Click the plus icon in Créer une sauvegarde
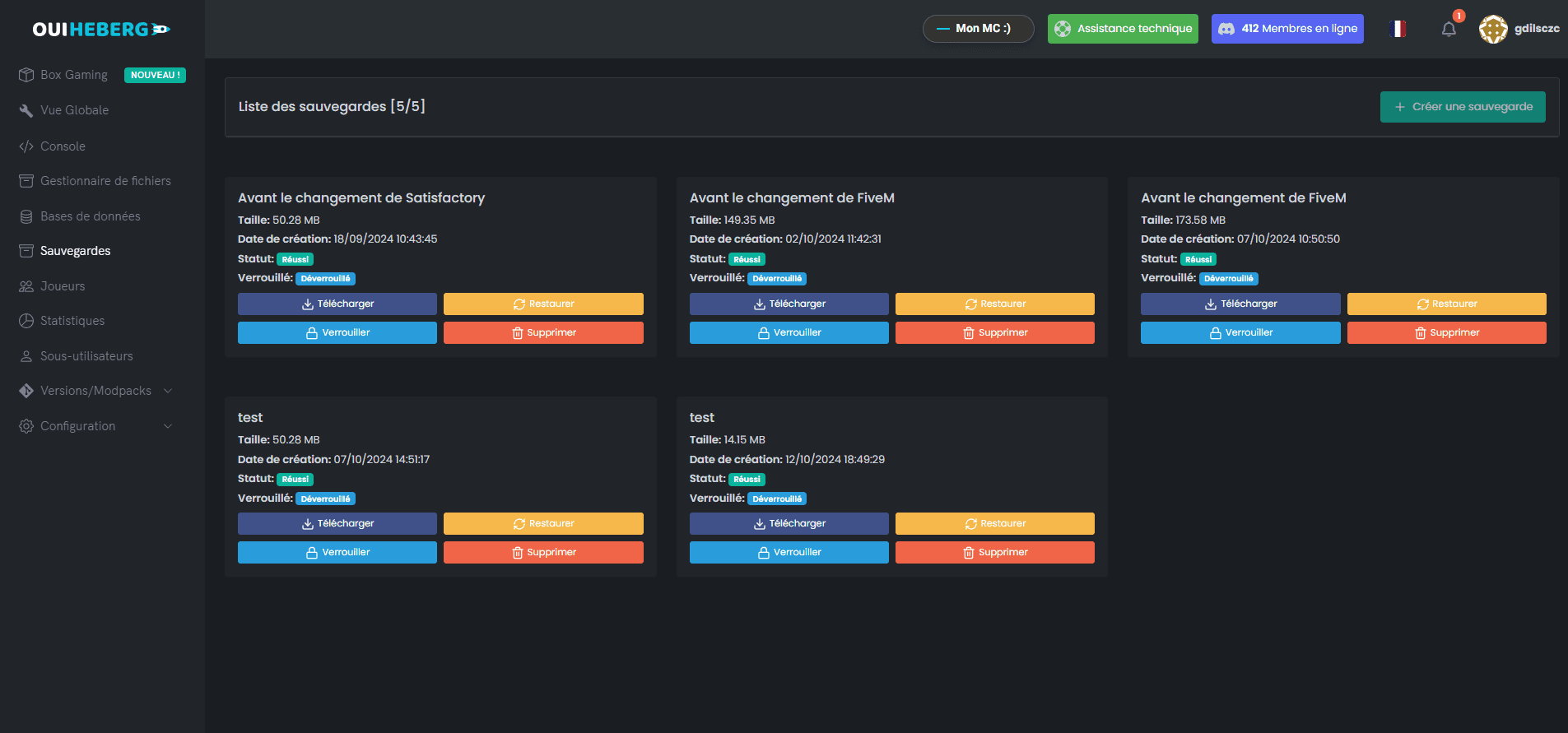 click(x=1399, y=107)
